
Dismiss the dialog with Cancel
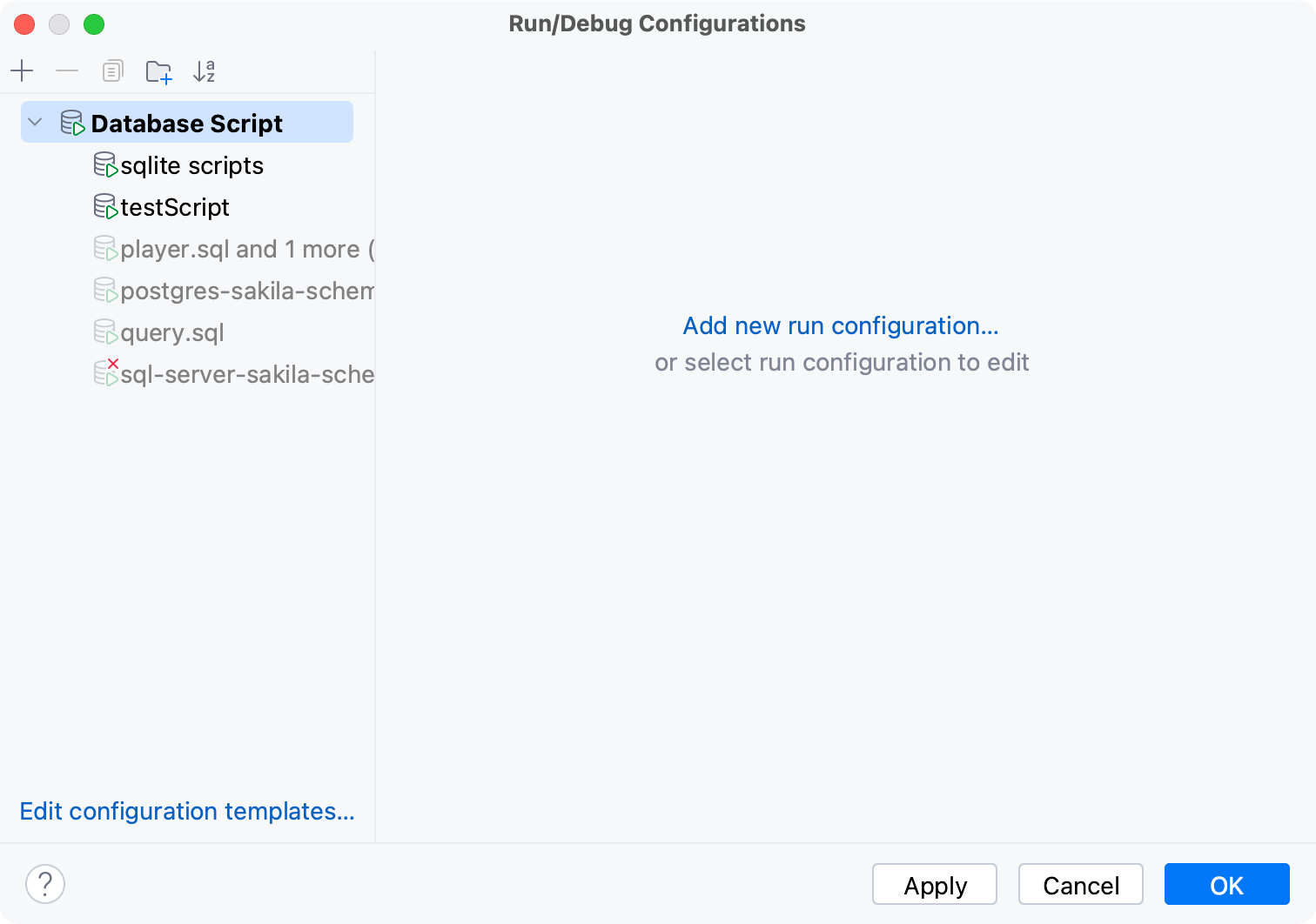(x=1080, y=884)
